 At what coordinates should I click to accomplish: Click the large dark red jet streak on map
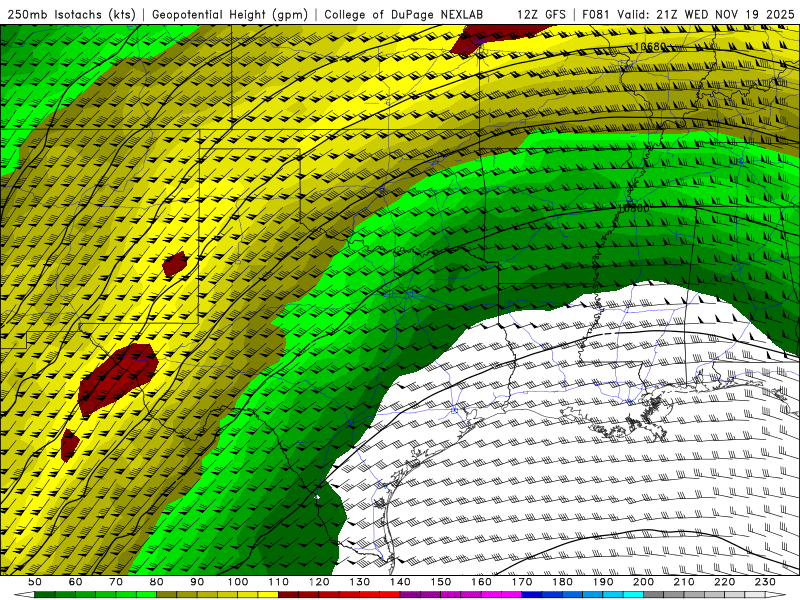coord(118,378)
